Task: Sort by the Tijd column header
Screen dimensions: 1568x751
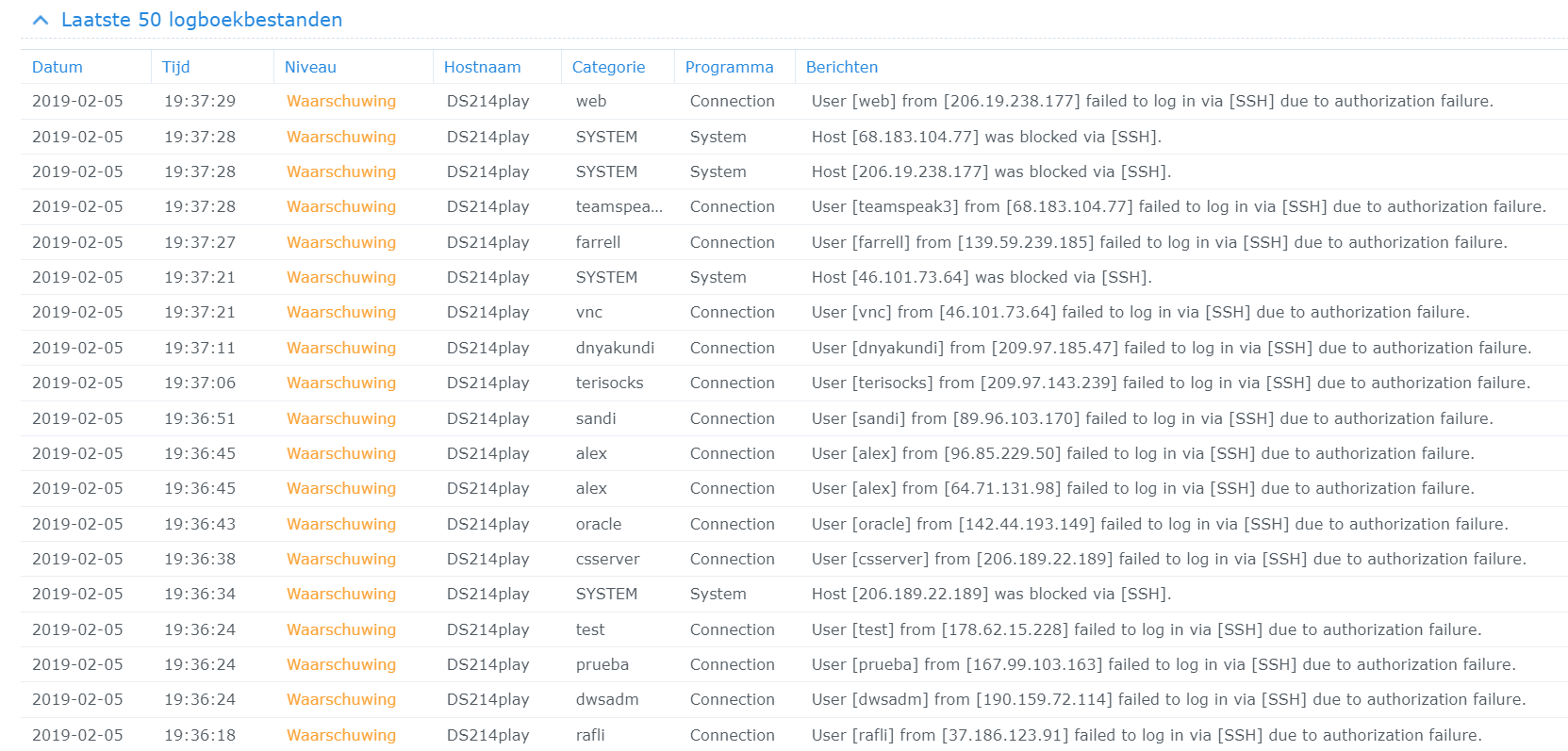Action: 176,67
